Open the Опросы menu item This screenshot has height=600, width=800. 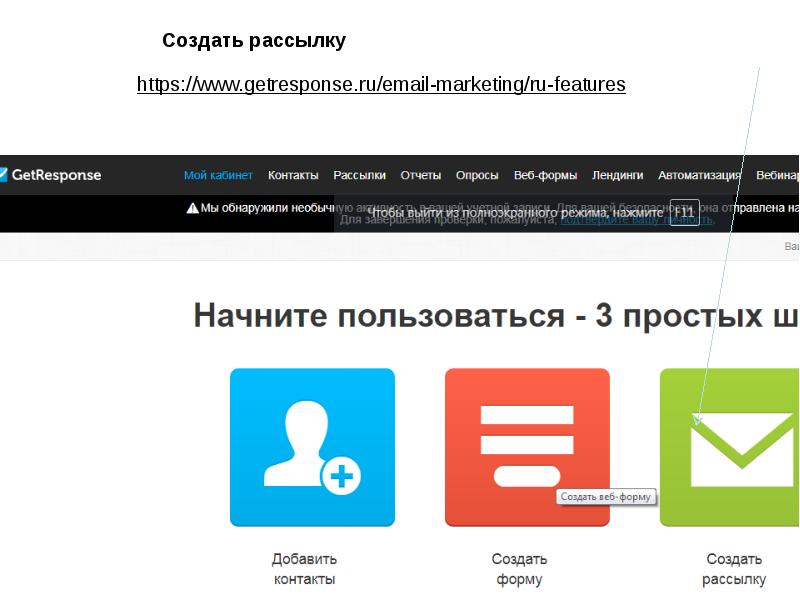[477, 175]
